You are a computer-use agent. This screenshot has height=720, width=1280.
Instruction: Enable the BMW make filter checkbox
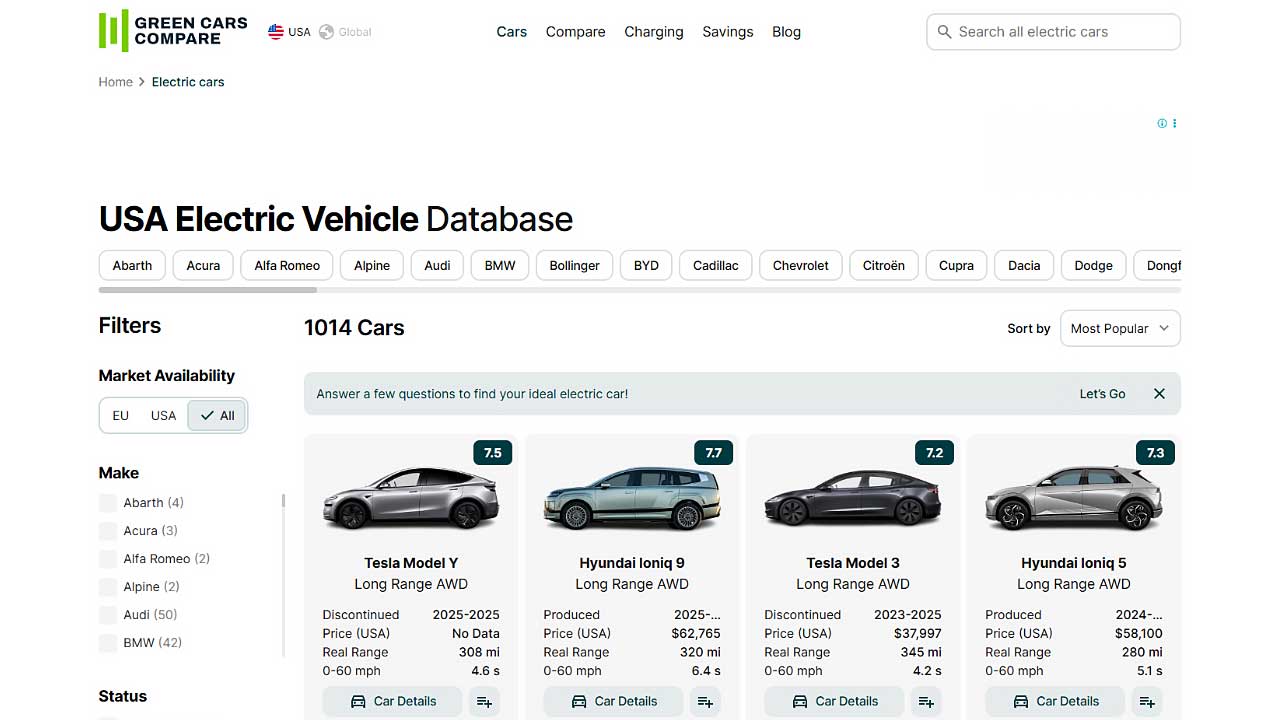pyautogui.click(x=107, y=642)
